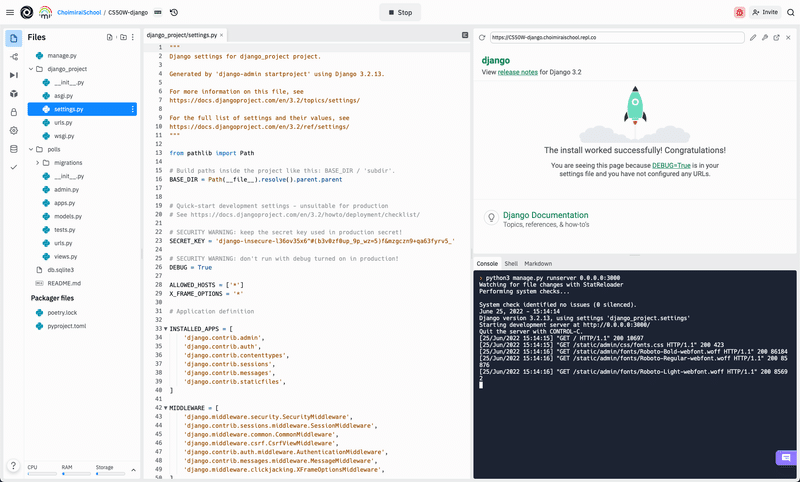Collapse INSTALLED_APPS code fold at line 33
This screenshot has width=800, height=482.
coord(165,329)
